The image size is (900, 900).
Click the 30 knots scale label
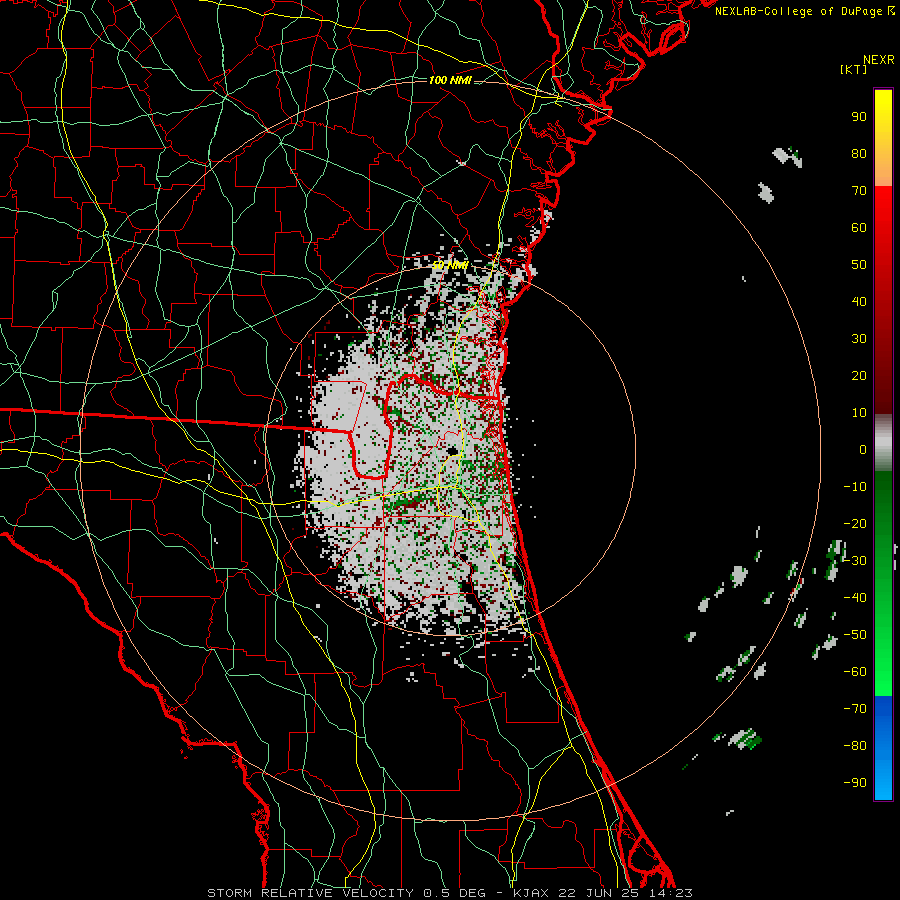pyautogui.click(x=859, y=339)
